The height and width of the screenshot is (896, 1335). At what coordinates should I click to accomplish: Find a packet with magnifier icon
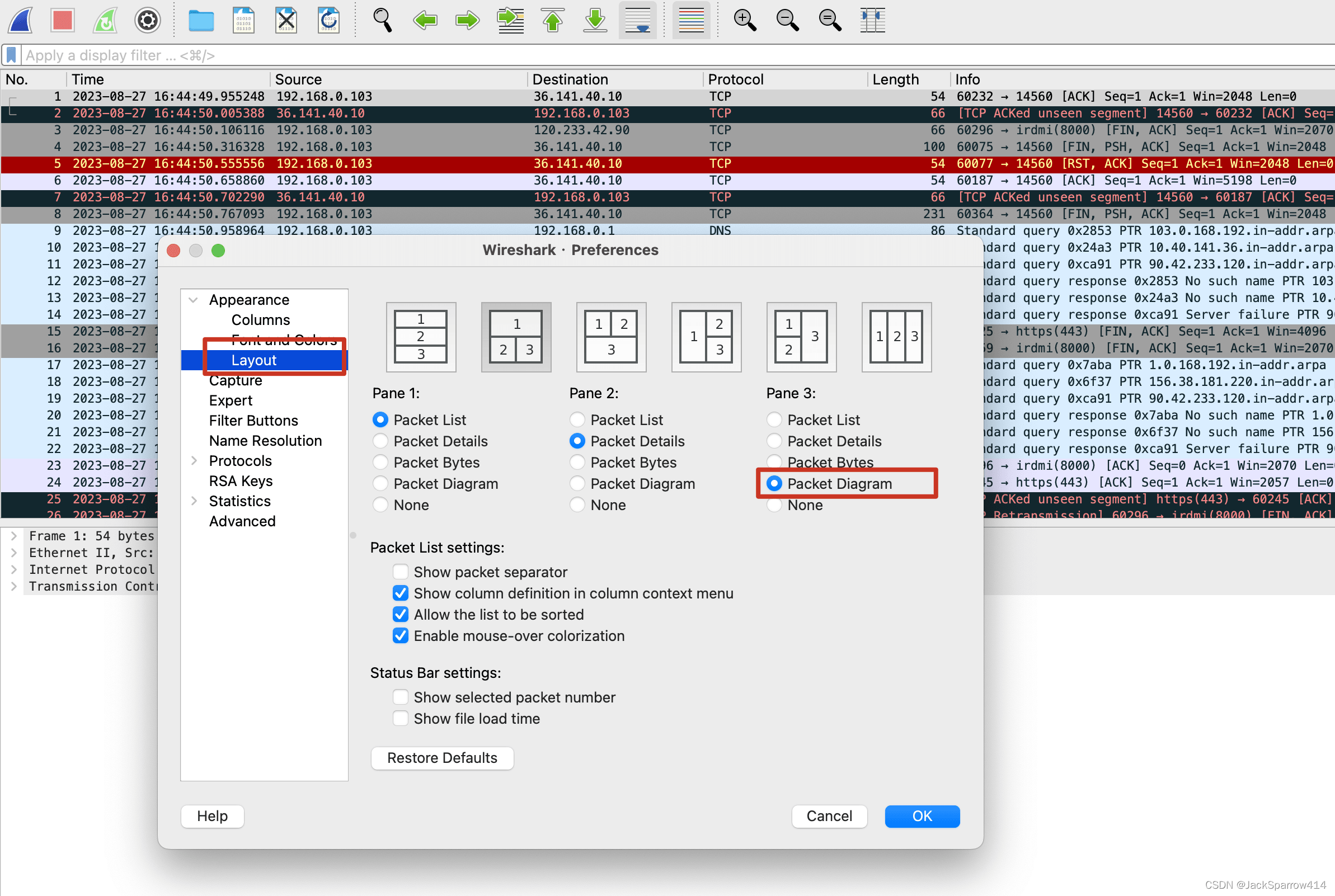point(382,21)
